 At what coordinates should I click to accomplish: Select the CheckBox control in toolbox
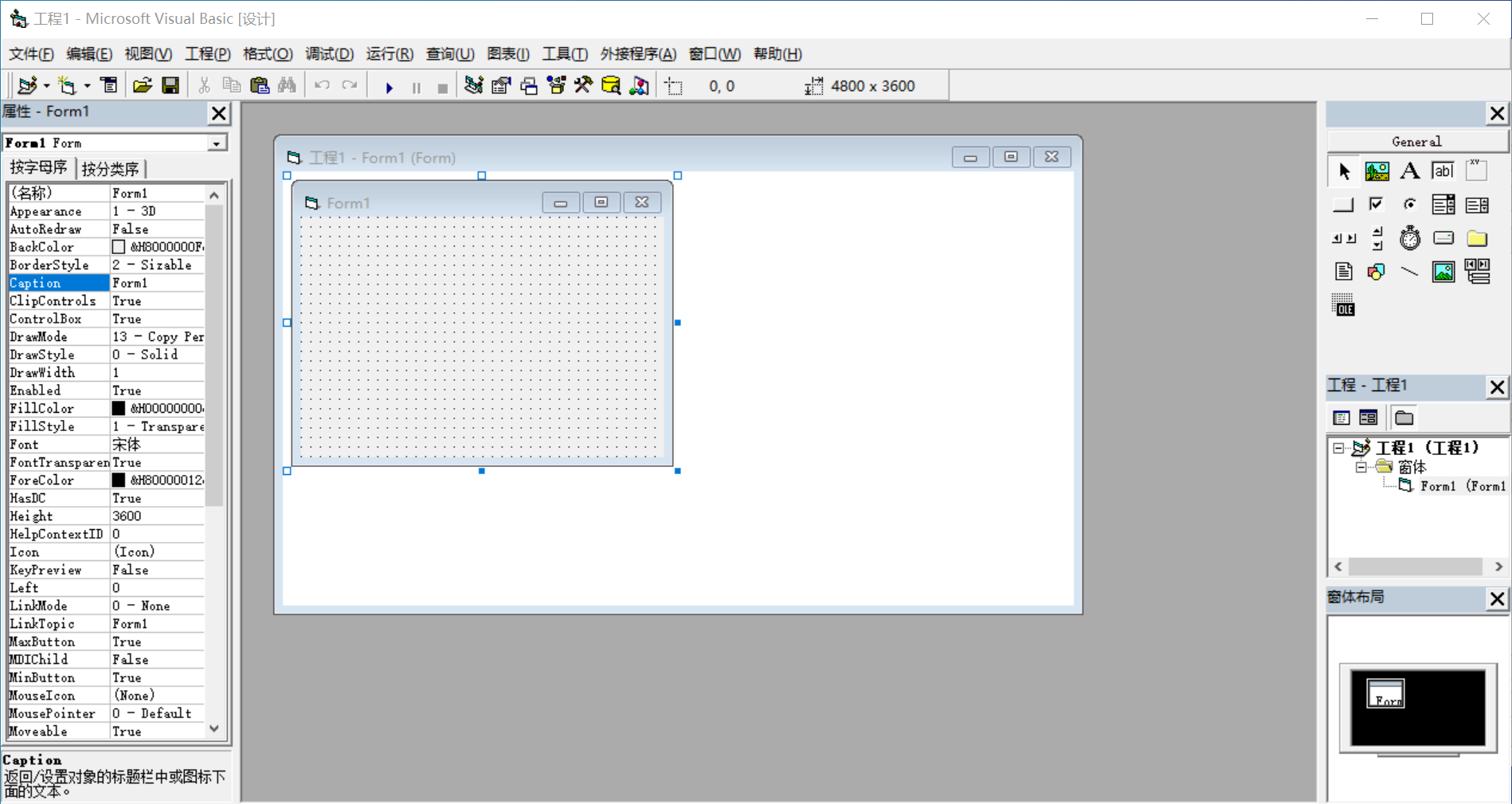click(1377, 205)
